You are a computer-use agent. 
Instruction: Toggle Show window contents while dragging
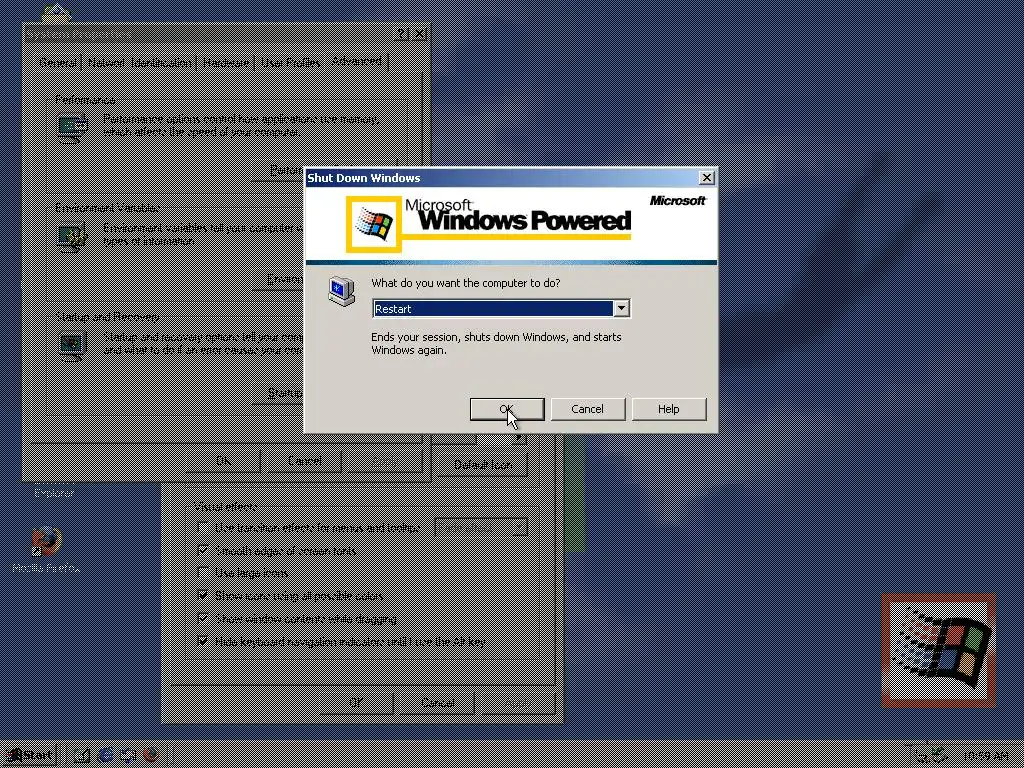coord(203,618)
